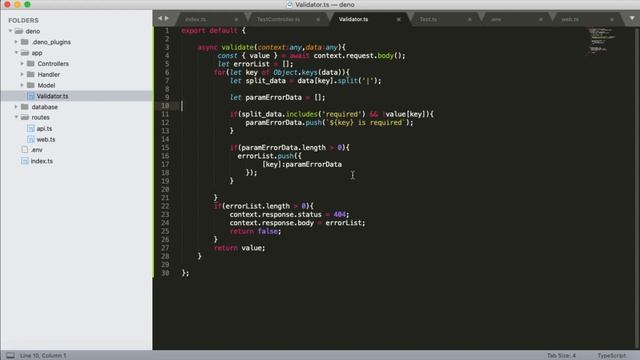Click 'errorList.push' on line 16

[265, 156]
